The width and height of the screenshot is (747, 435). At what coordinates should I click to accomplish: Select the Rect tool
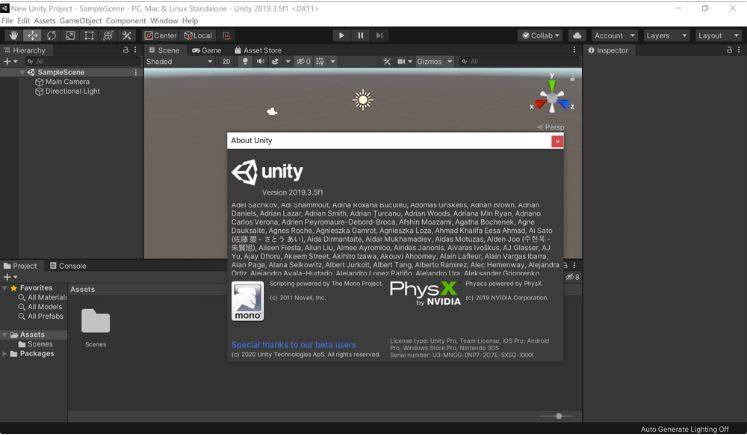point(89,36)
